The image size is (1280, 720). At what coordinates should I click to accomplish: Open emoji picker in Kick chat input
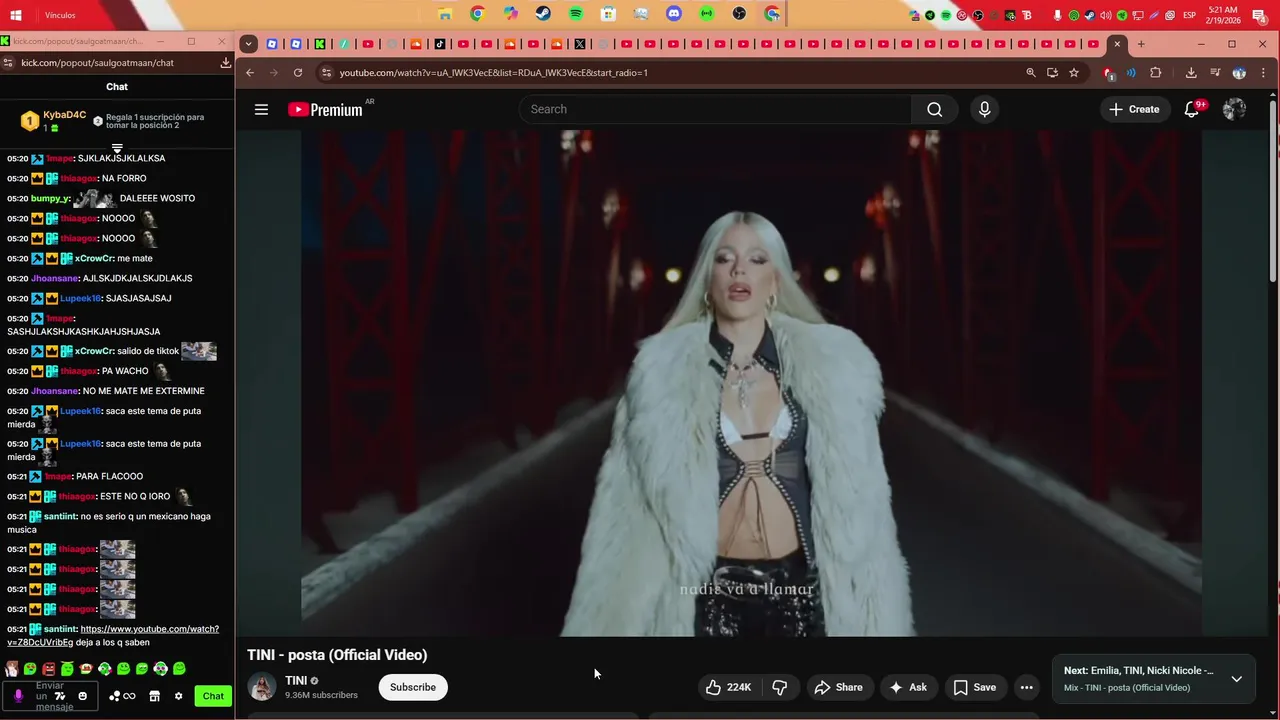pyautogui.click(x=83, y=696)
